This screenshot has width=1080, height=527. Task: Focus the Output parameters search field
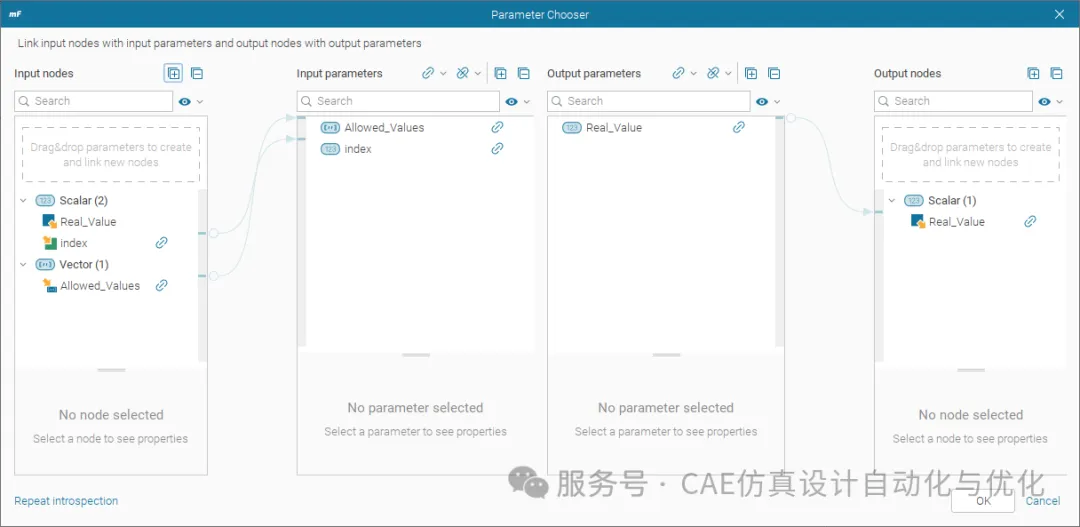pyautogui.click(x=649, y=101)
